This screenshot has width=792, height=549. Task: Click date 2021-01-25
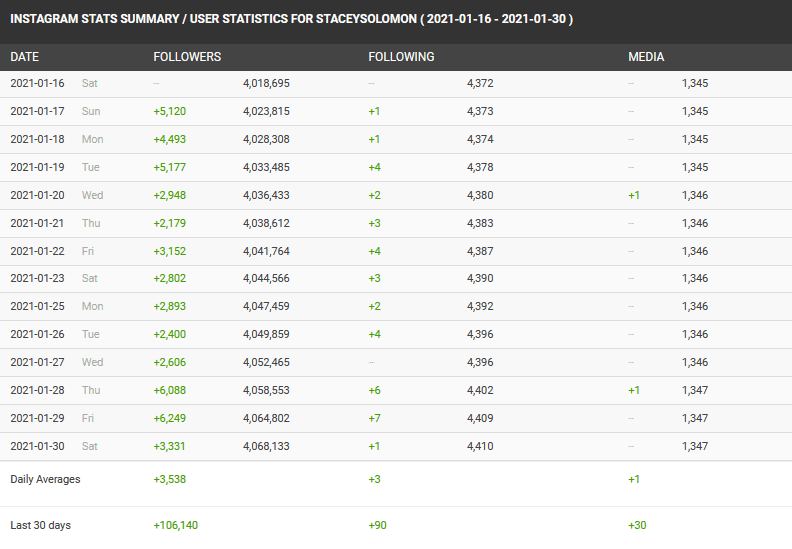(x=37, y=306)
